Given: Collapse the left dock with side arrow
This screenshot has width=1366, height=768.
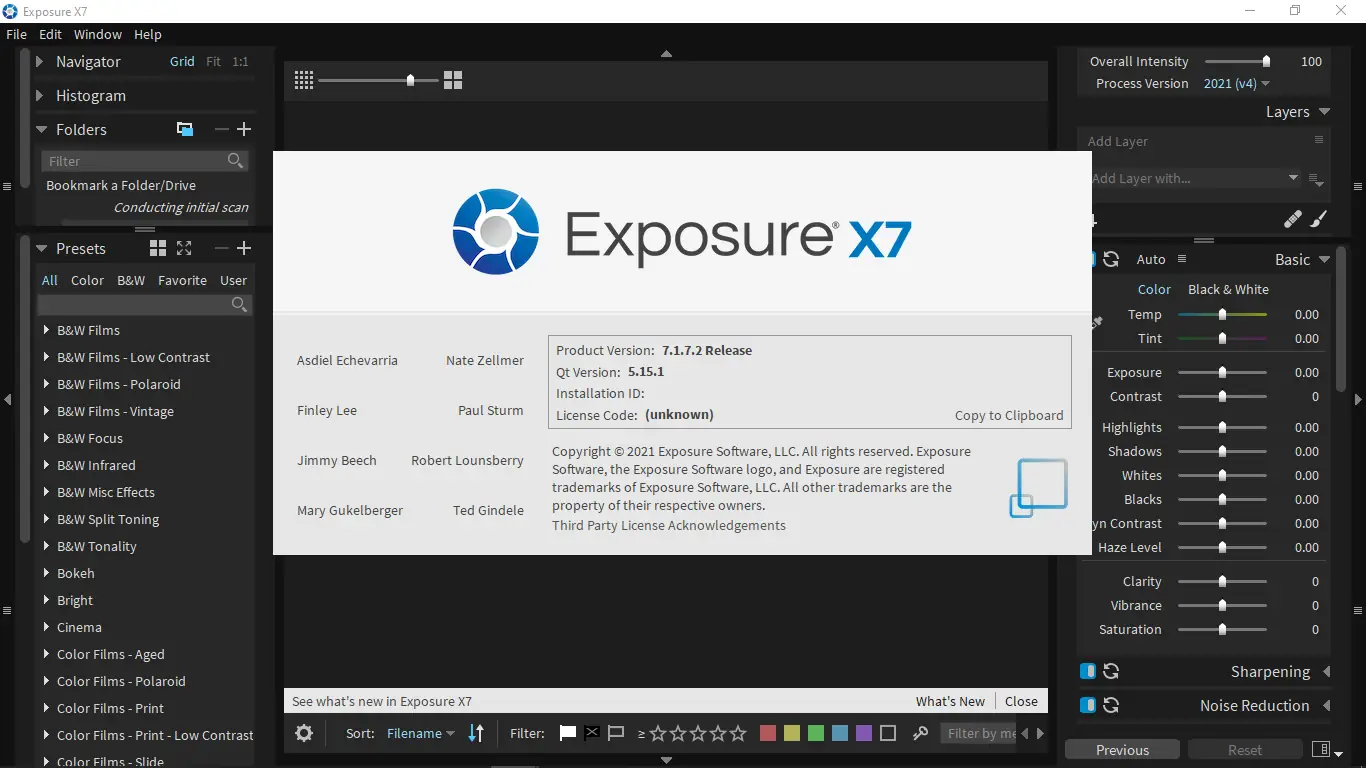Looking at the screenshot, I should pos(8,399).
